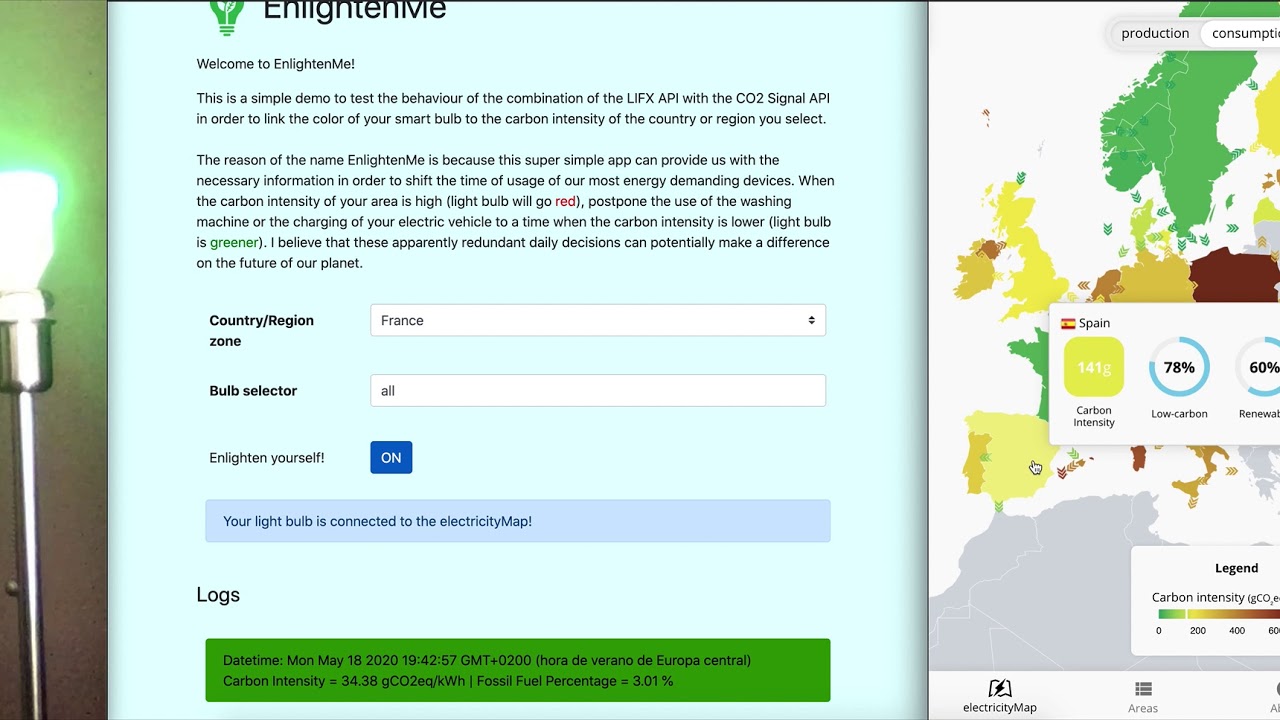1280x720 pixels.
Task: Click the 'light bulb is connected' notification banner
Action: point(518,521)
